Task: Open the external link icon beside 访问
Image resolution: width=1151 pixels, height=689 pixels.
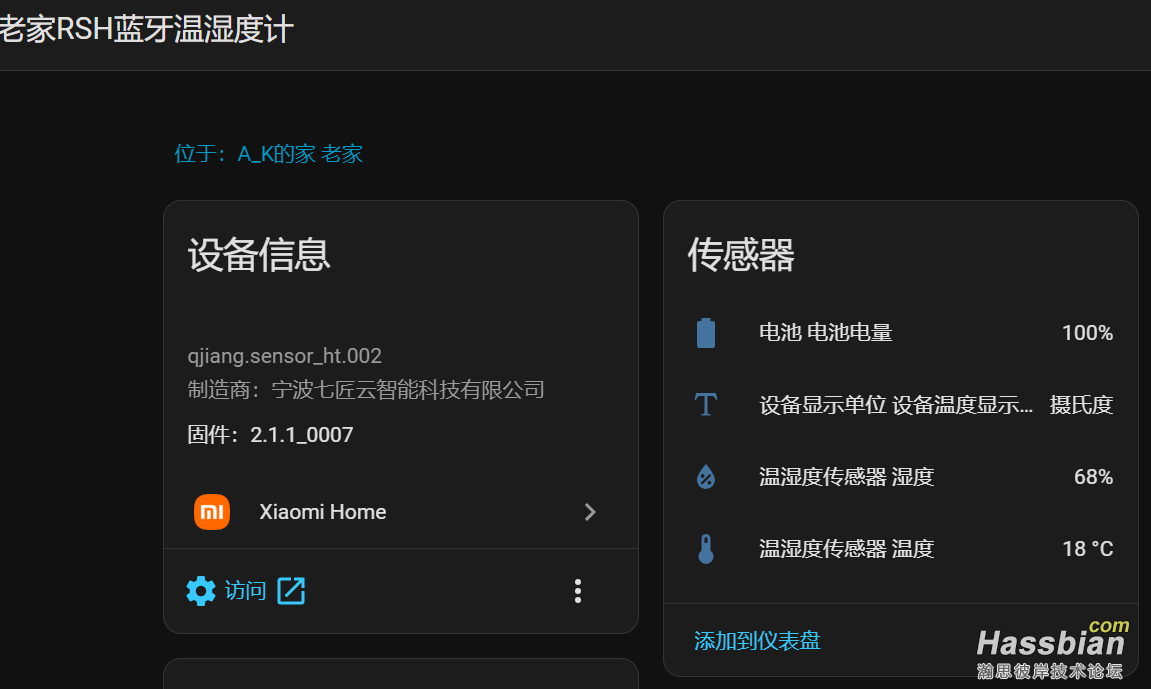Action: coord(290,590)
